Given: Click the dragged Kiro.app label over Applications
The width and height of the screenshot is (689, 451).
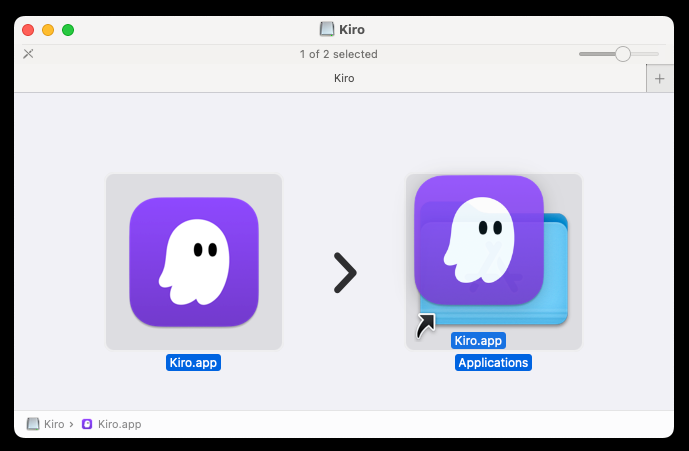Looking at the screenshot, I should 478,341.
